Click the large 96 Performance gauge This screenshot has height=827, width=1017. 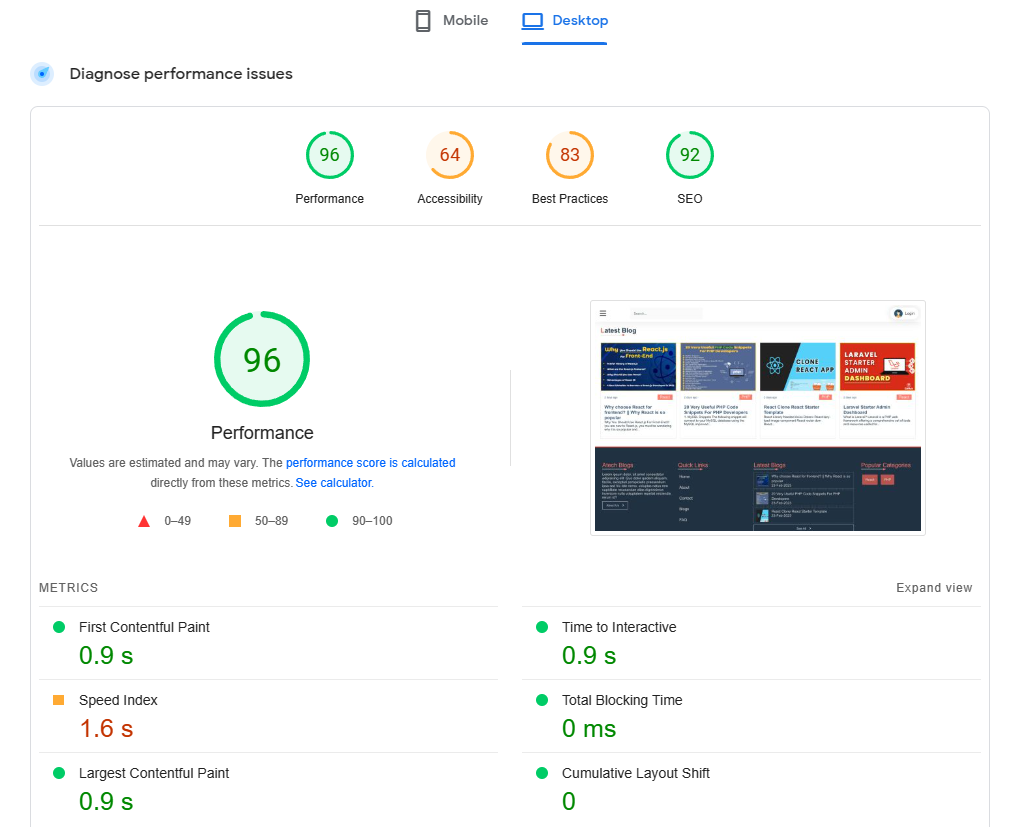coord(262,359)
